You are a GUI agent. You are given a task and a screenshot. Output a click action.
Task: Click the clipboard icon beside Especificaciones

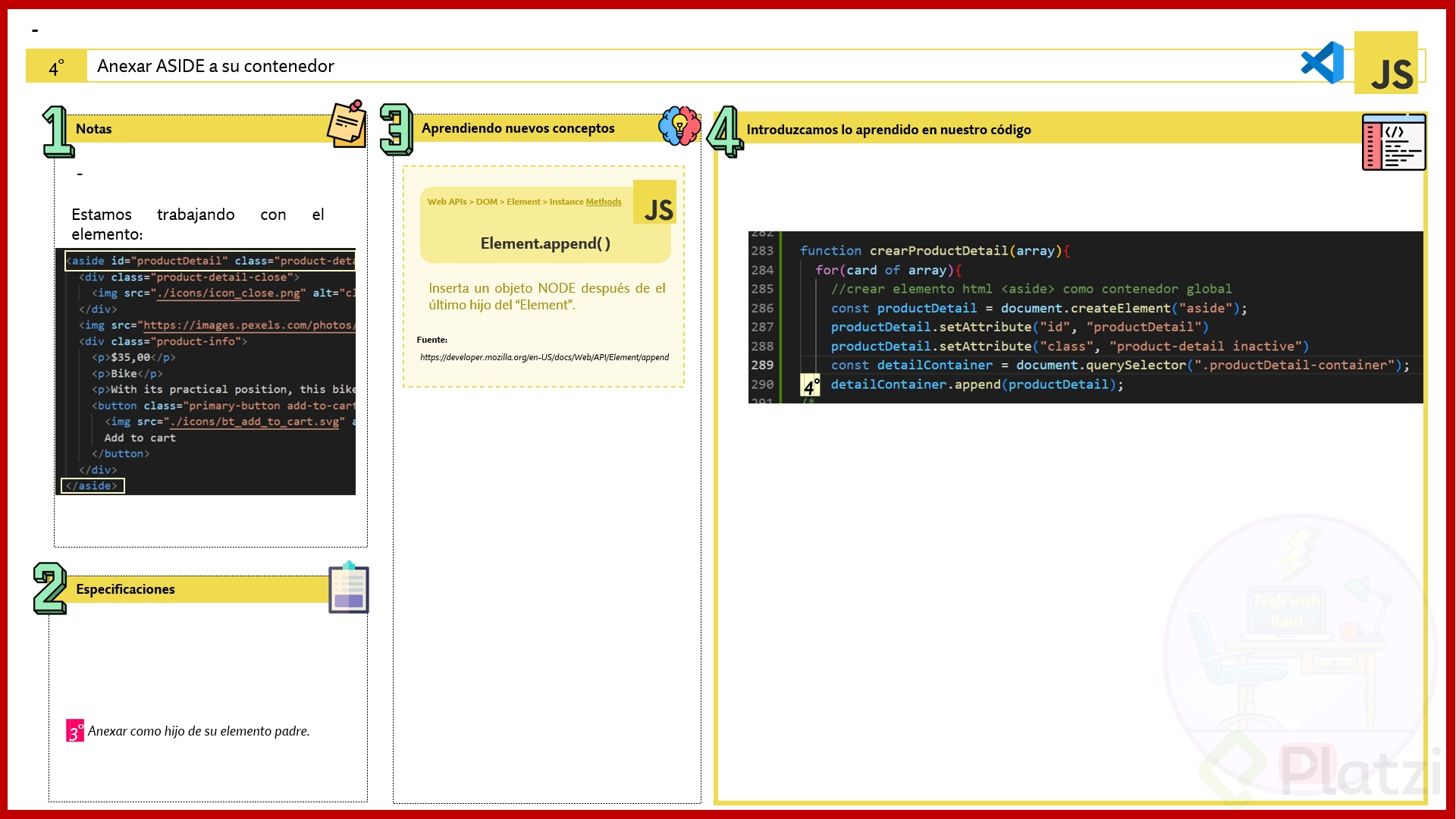[x=349, y=587]
